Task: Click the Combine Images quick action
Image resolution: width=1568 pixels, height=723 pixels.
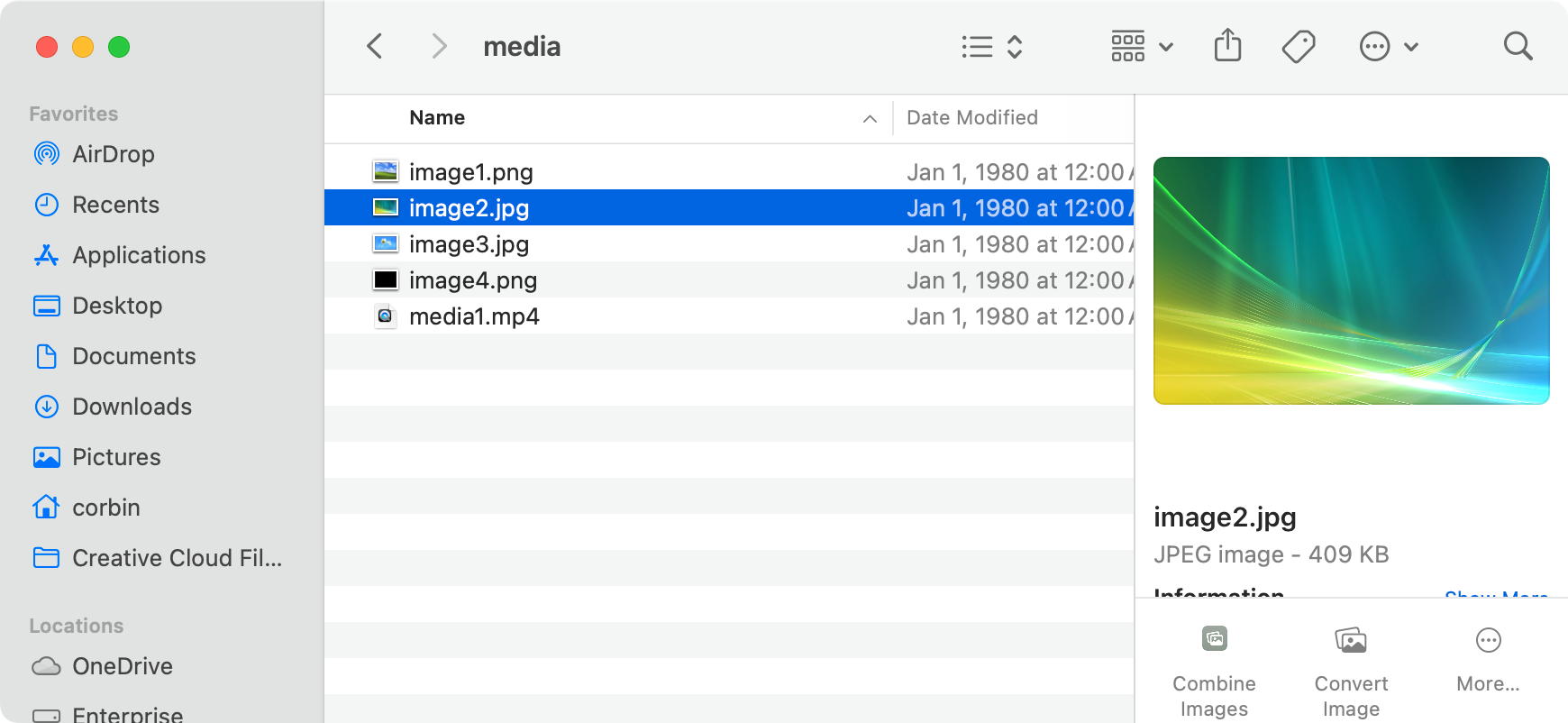Action: 1214,672
